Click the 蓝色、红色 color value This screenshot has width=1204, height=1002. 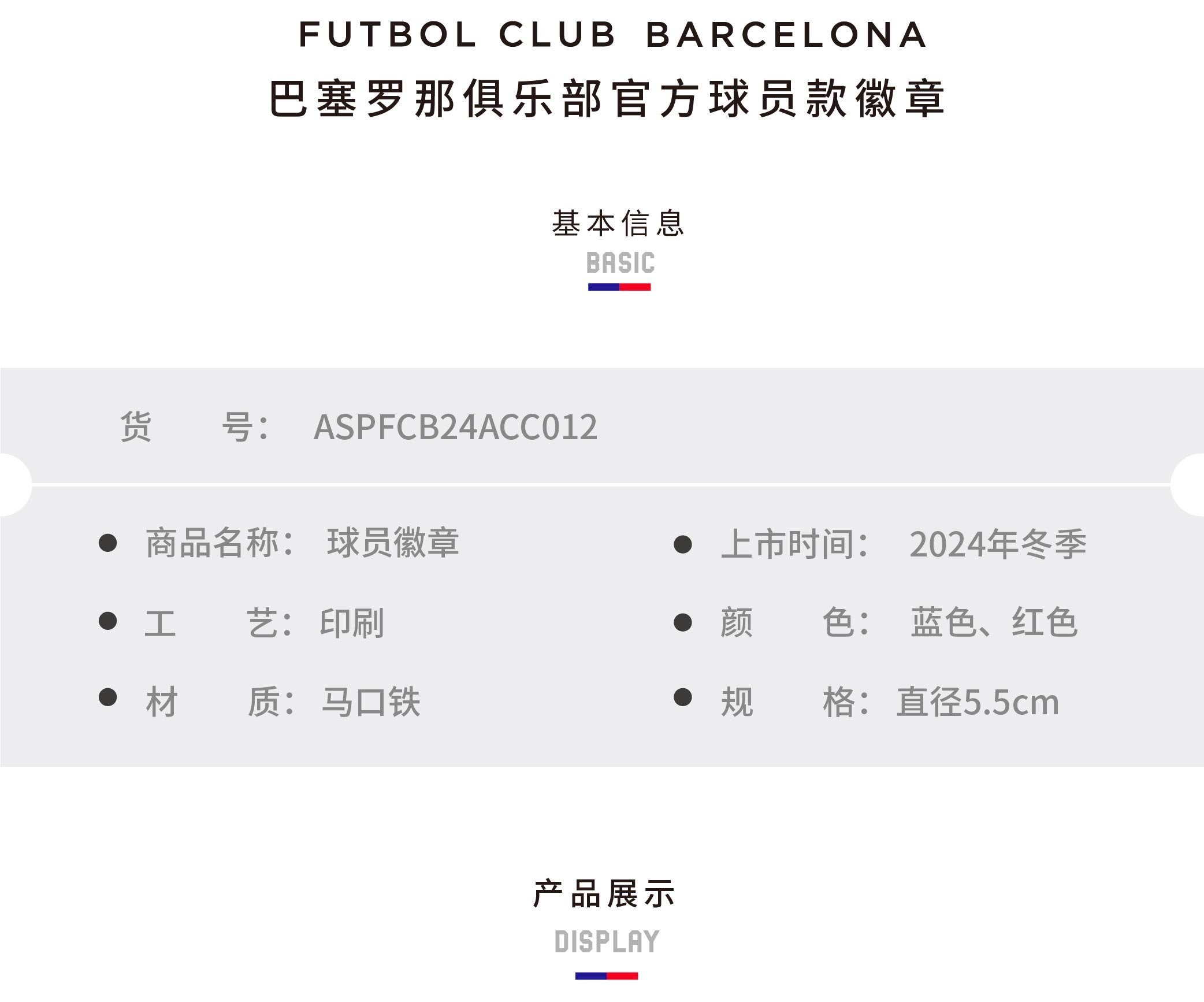tap(994, 622)
